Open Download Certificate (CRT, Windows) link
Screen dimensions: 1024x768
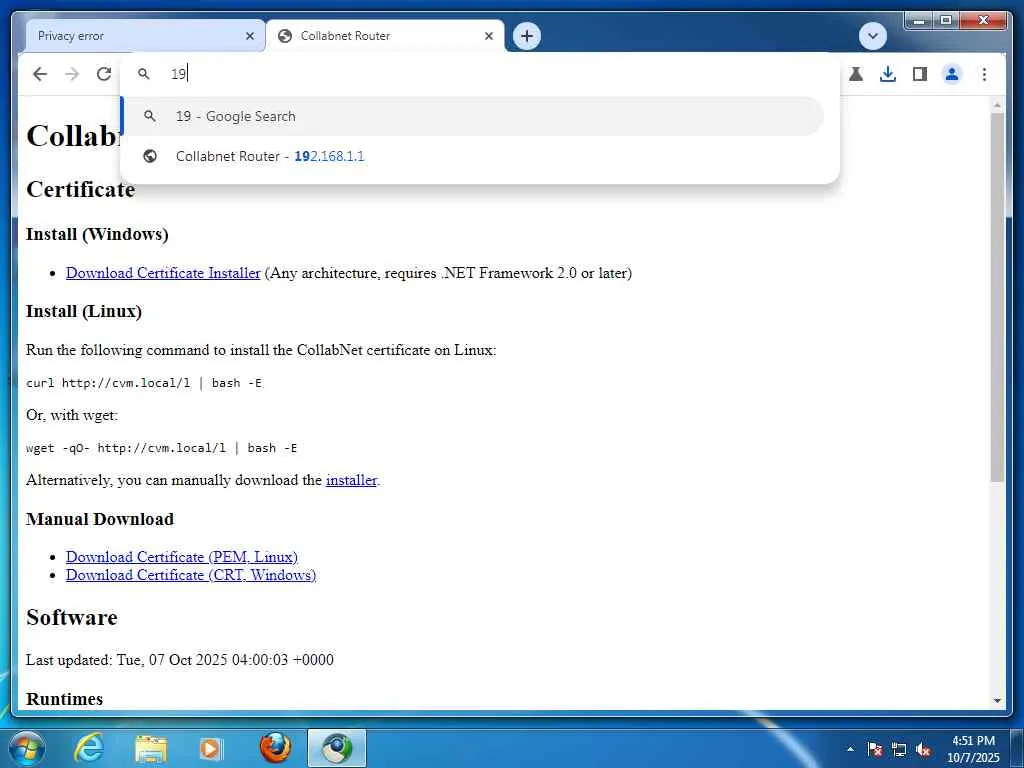coord(191,575)
